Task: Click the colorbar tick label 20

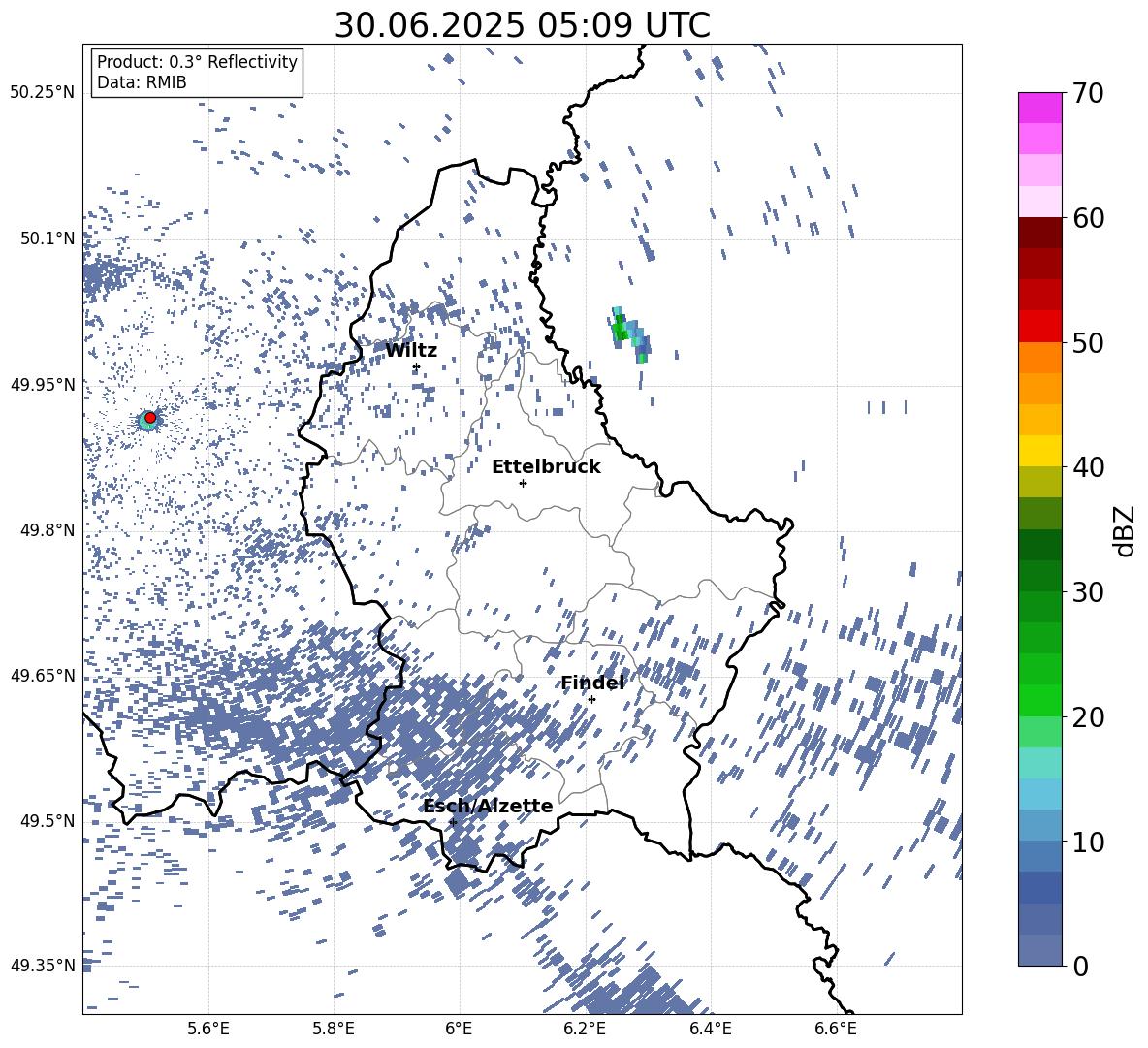Action: click(x=1088, y=716)
